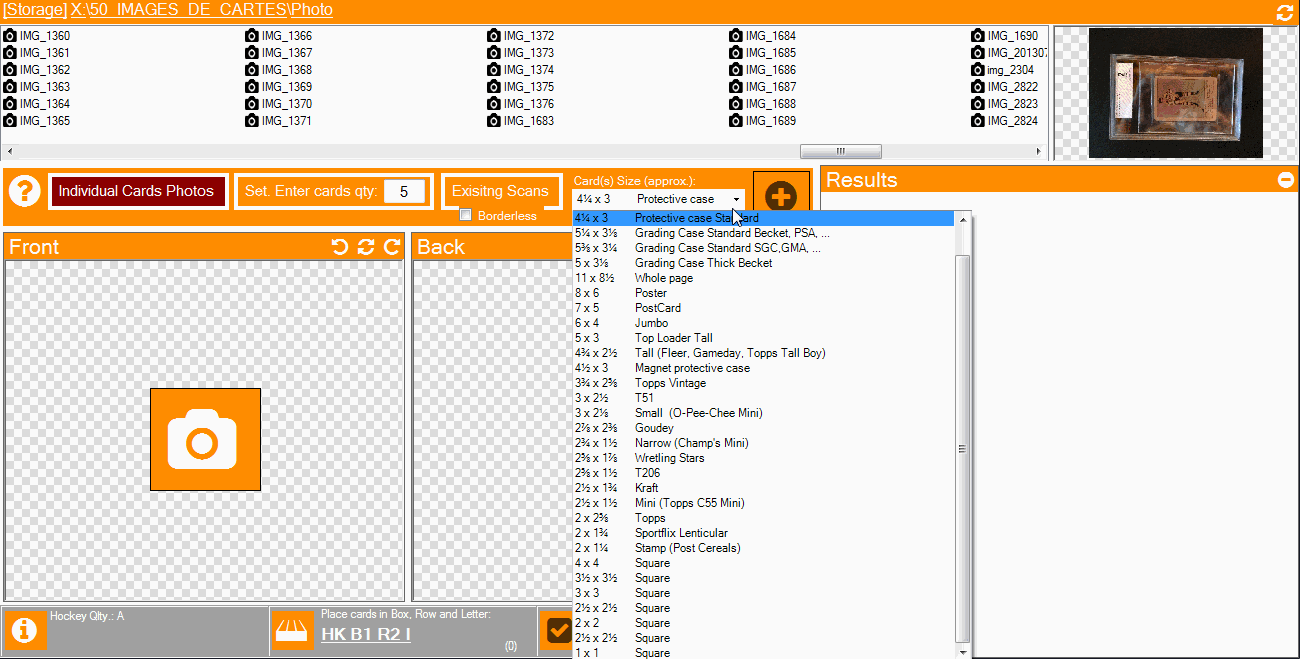Viewport: 1300px width, 659px height.
Task: Click the storage box icon
Action: click(x=294, y=630)
